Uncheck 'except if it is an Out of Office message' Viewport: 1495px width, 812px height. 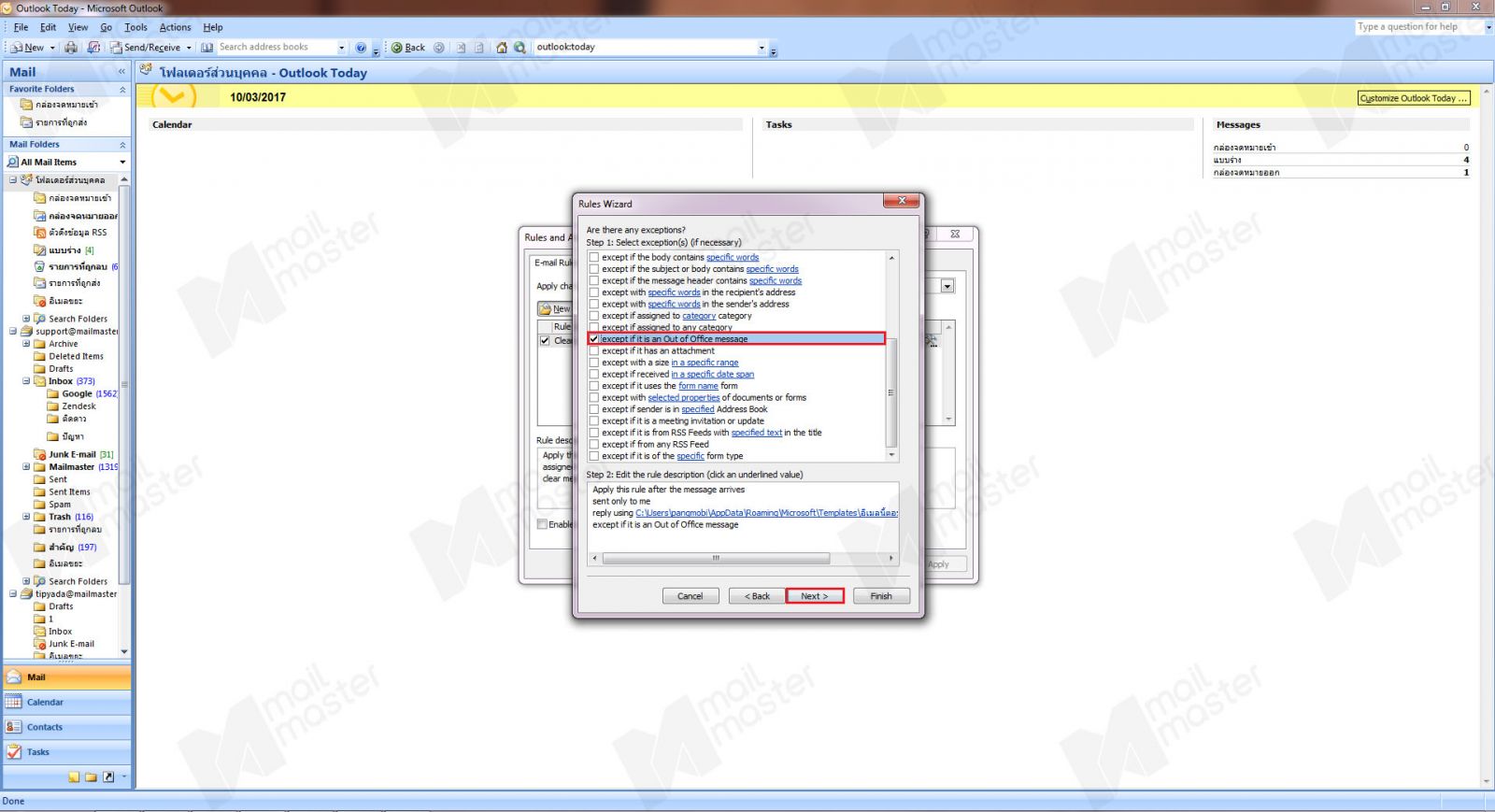[593, 339]
